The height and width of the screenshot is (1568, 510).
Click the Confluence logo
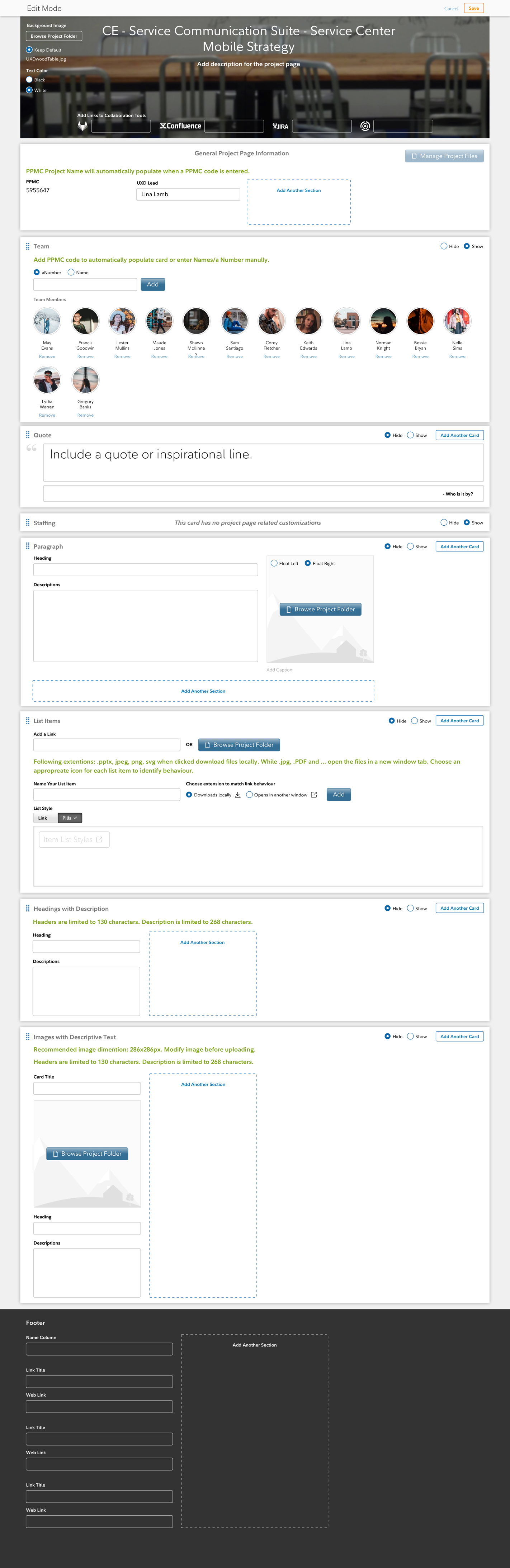[180, 126]
